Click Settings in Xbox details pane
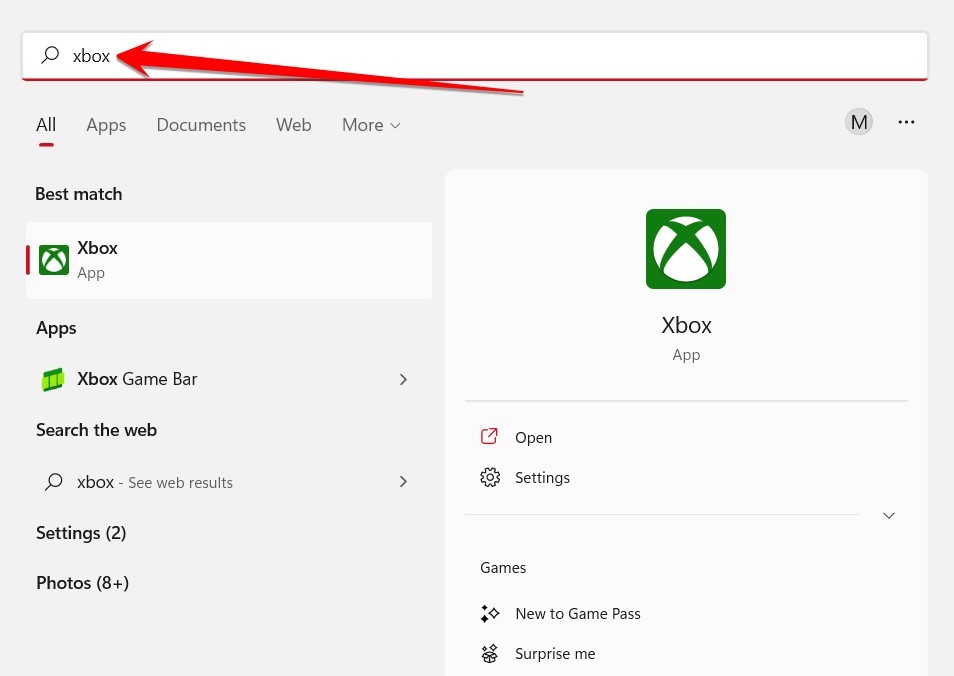954x676 pixels. 542,478
